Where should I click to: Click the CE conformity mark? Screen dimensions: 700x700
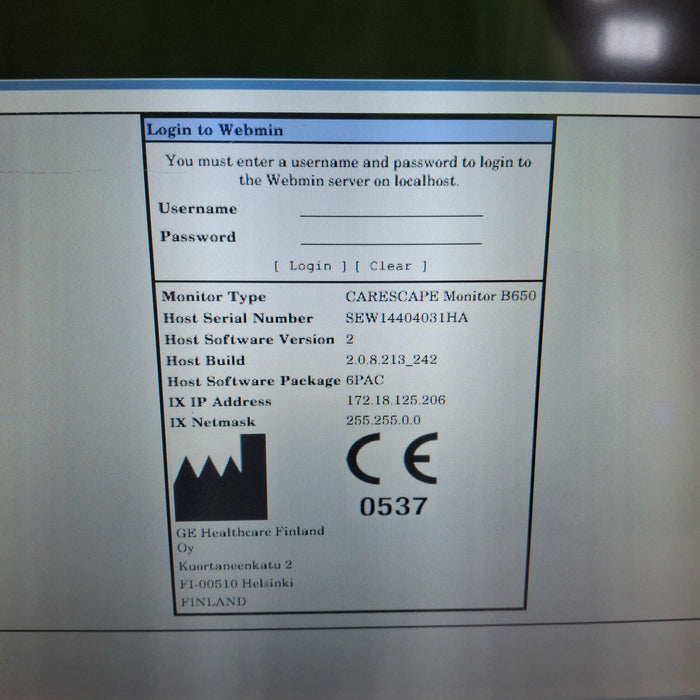click(x=391, y=461)
